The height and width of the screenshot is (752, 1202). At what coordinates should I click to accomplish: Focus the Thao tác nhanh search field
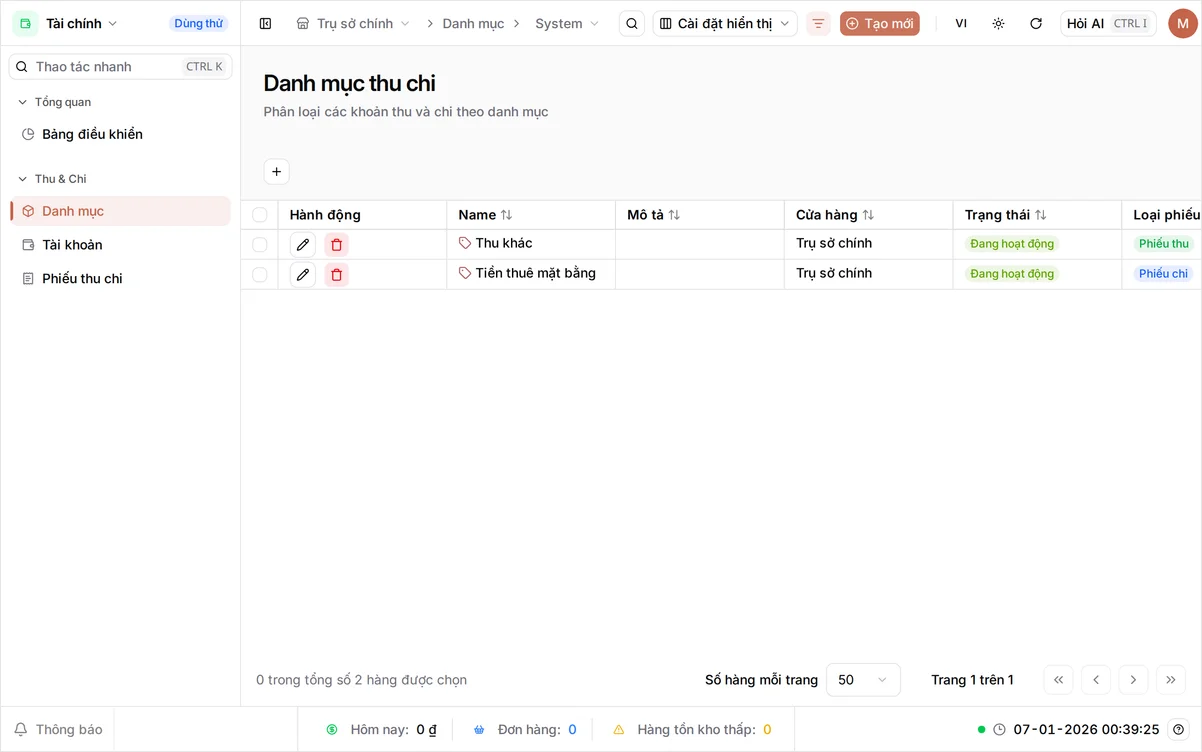(x=120, y=67)
